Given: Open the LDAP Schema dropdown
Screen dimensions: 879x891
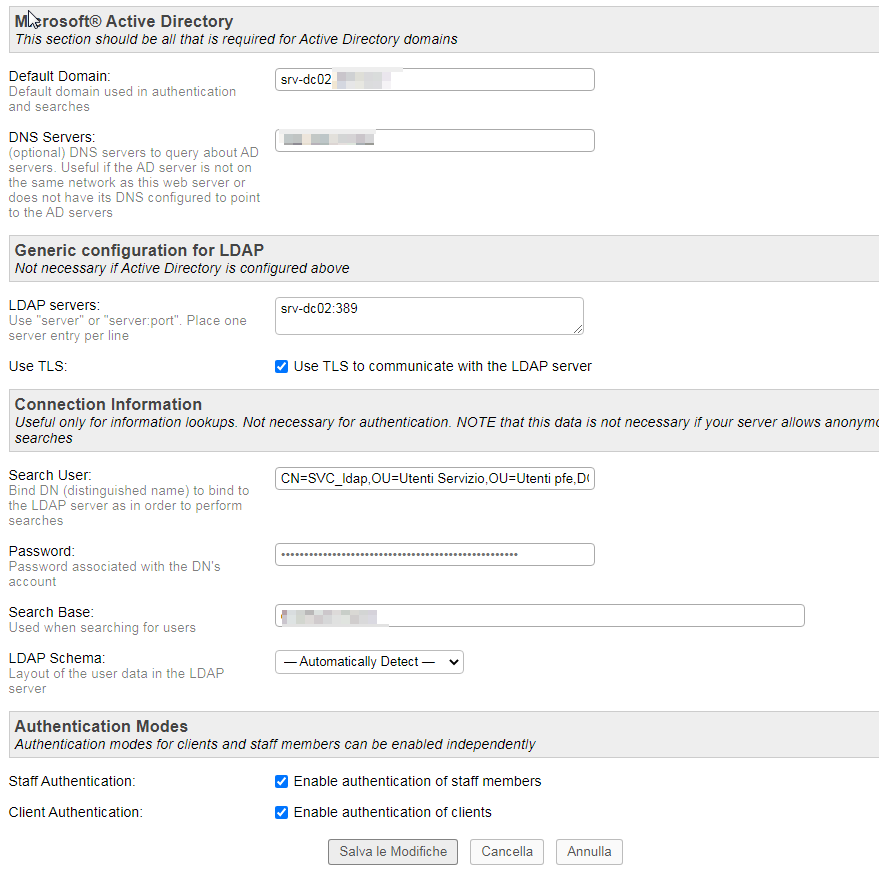Looking at the screenshot, I should [369, 662].
